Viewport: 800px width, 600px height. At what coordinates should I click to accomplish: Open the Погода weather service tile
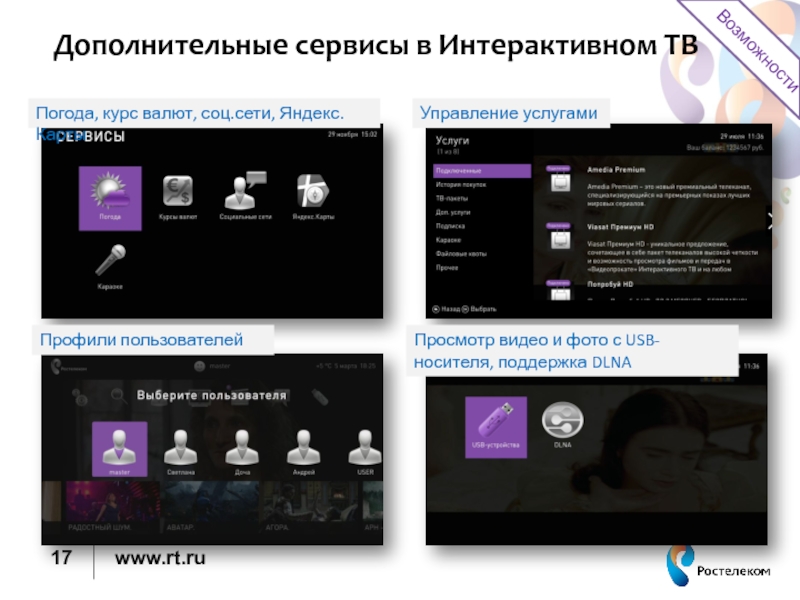tap(110, 198)
